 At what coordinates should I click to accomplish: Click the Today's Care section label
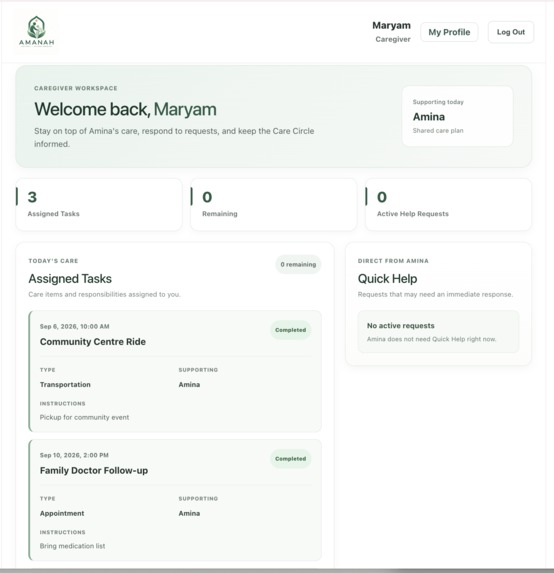(53, 261)
